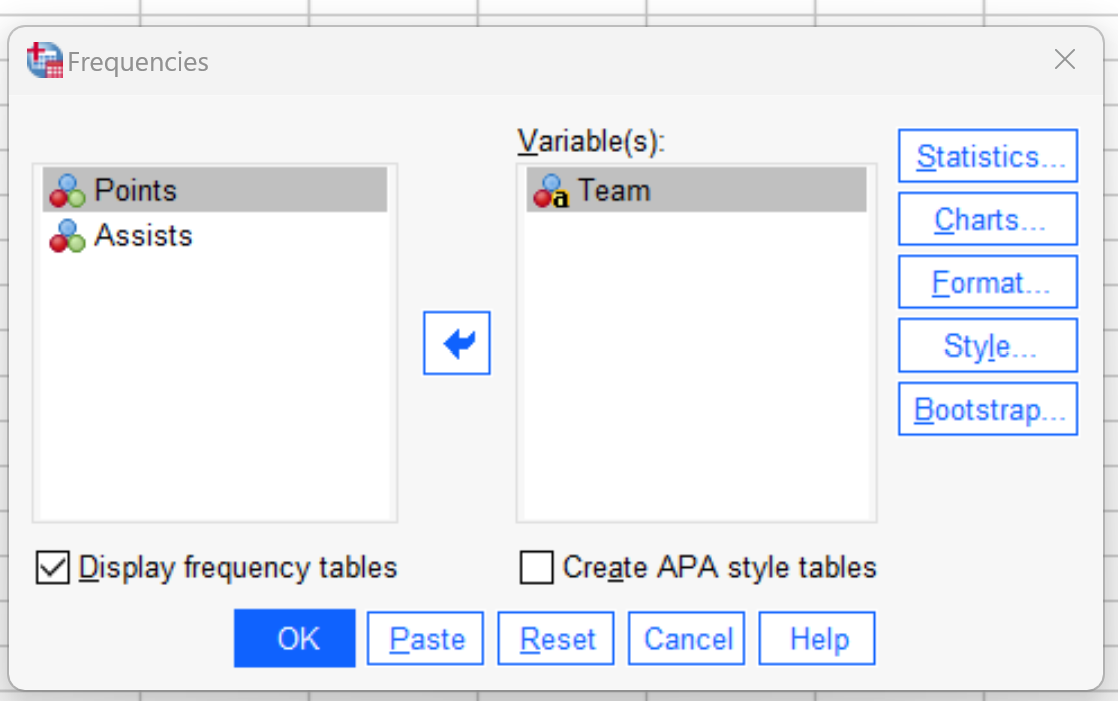The height and width of the screenshot is (702, 1118).
Task: Select Points in the source variable list
Action: tap(135, 190)
